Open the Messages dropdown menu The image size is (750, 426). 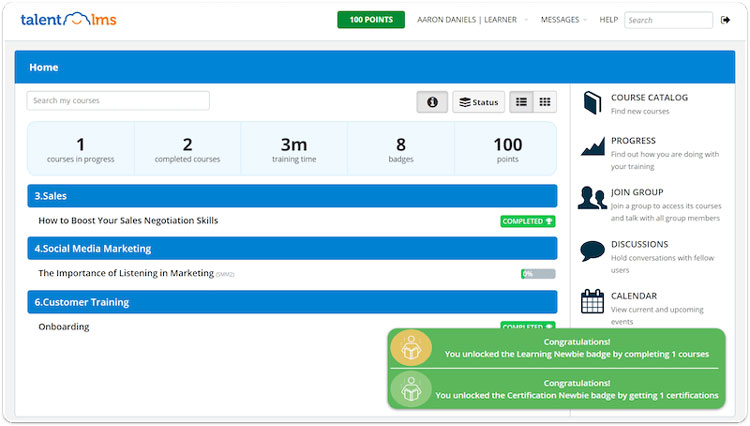click(x=562, y=20)
